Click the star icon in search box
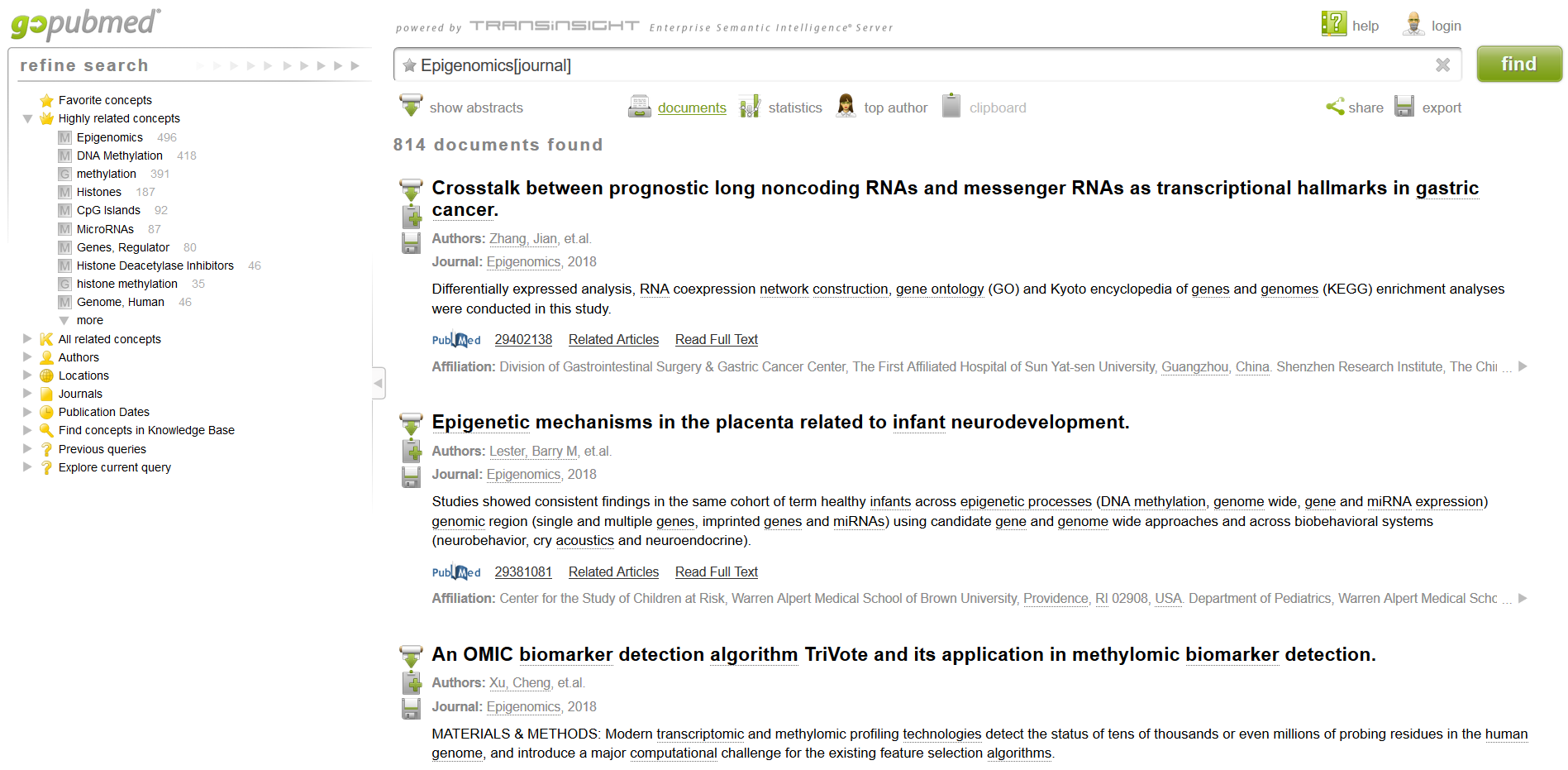 tap(409, 65)
